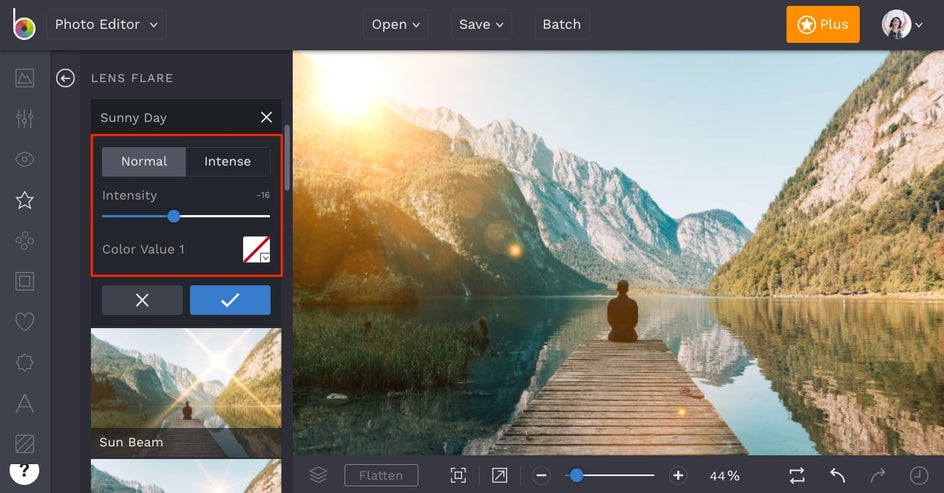Zoom out with minus button
The image size is (944, 493).
[541, 476]
